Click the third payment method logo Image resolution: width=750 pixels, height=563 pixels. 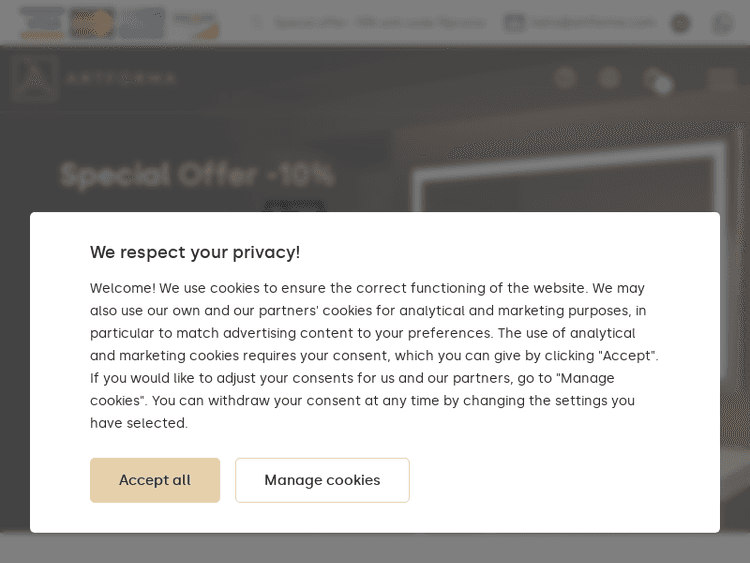coord(143,22)
